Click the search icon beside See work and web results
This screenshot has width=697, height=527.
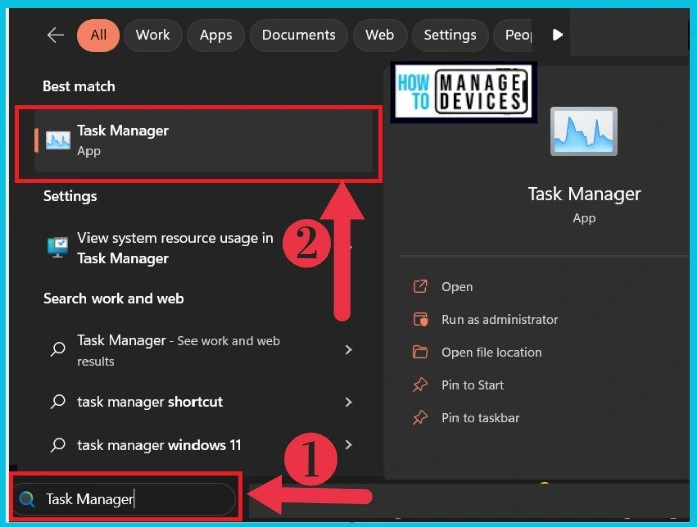pyautogui.click(x=58, y=349)
